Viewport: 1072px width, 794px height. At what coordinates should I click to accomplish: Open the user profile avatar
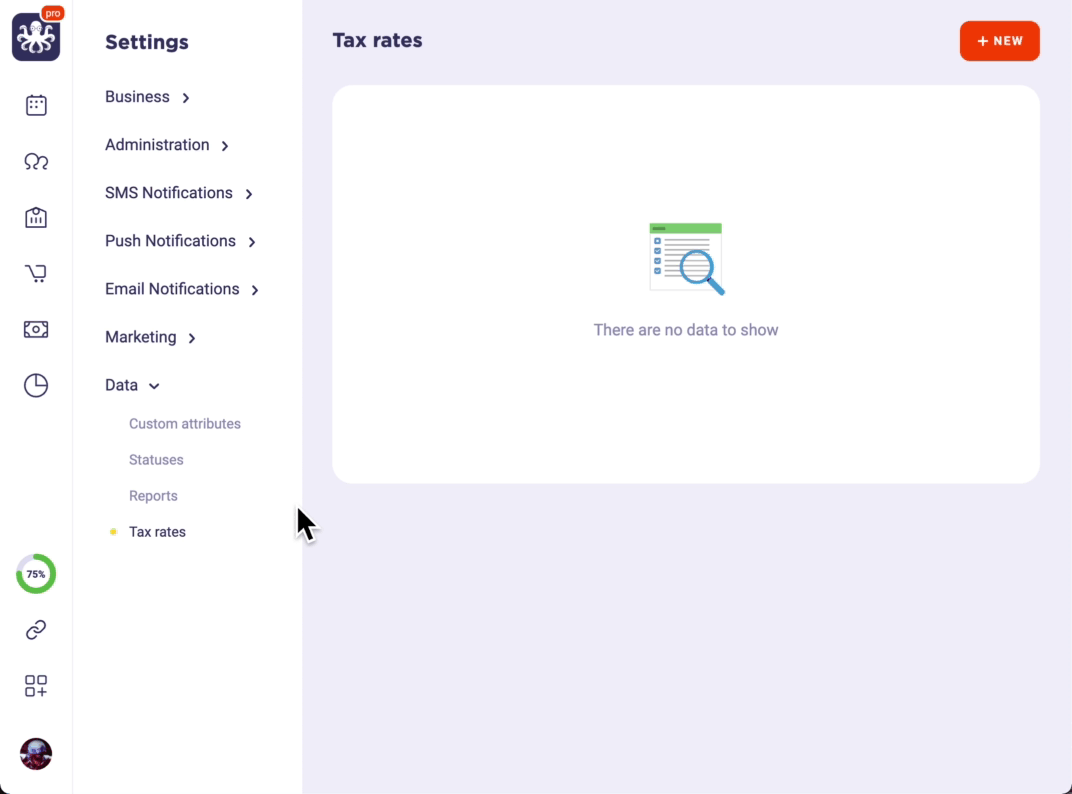[36, 754]
